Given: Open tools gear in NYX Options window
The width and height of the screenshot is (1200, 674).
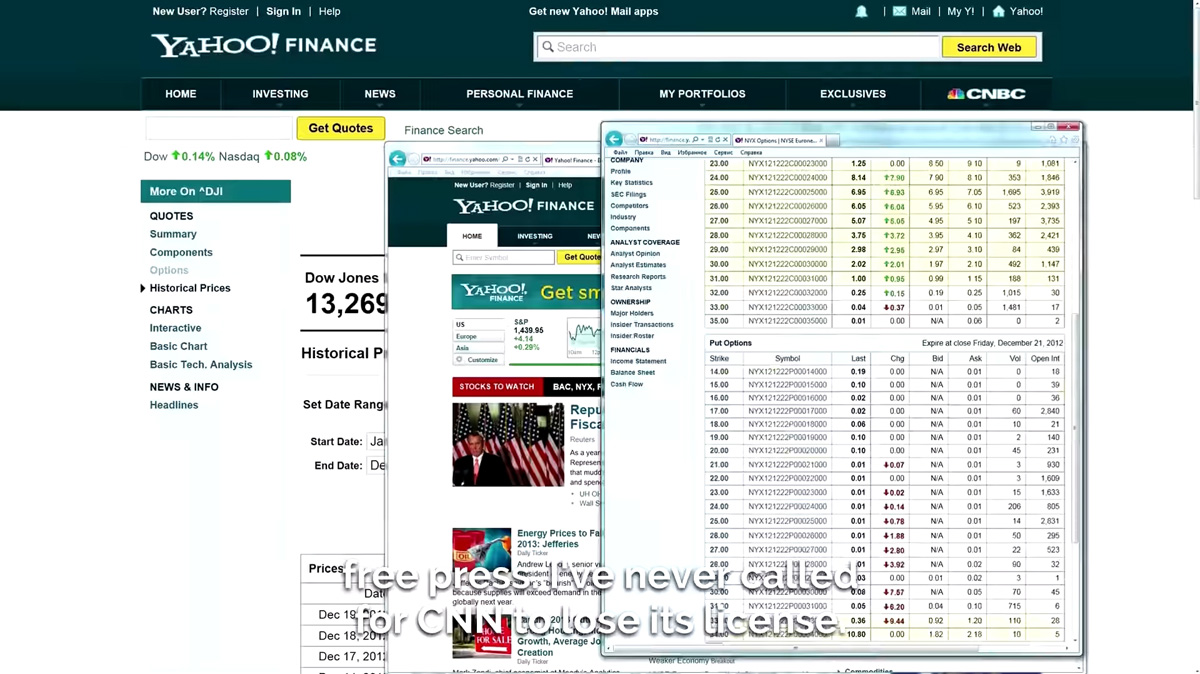Looking at the screenshot, I should pyautogui.click(x=1073, y=140).
